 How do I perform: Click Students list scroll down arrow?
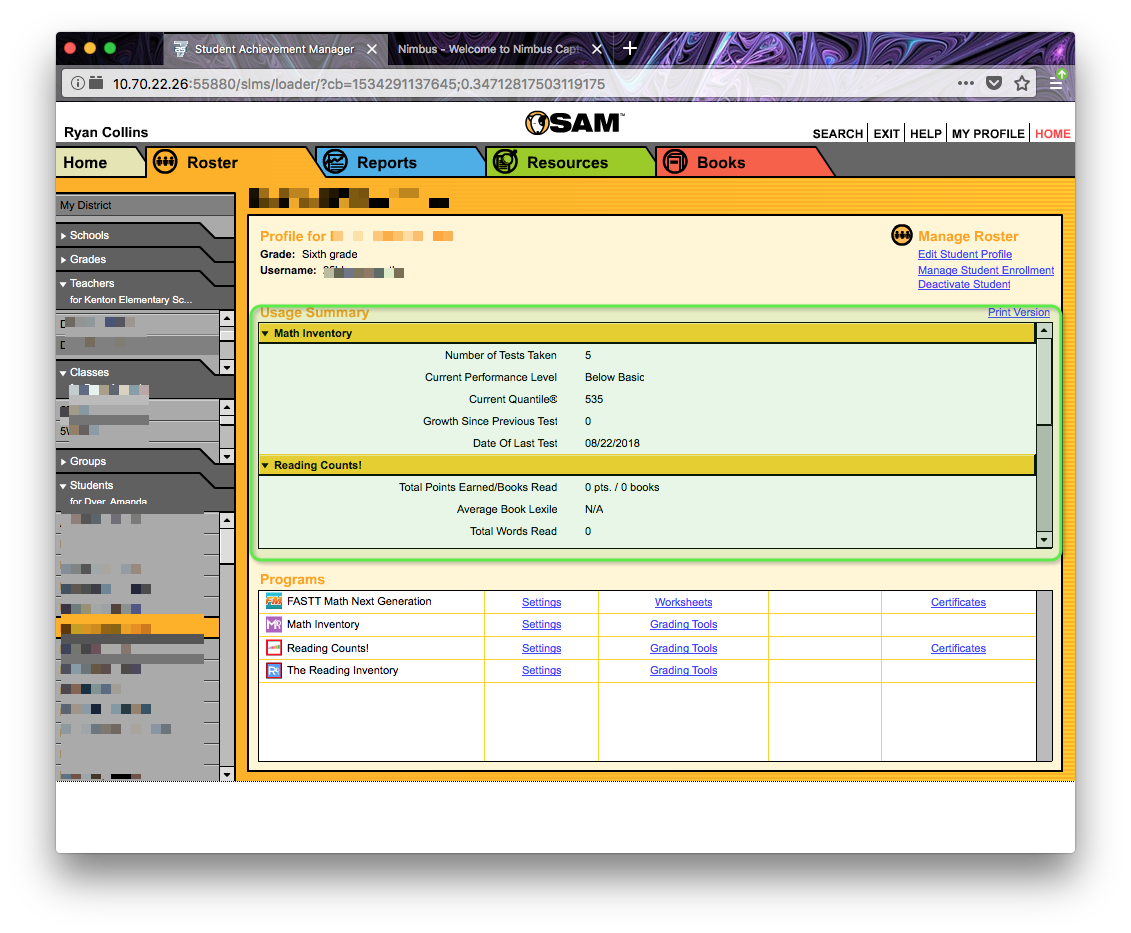[x=226, y=774]
